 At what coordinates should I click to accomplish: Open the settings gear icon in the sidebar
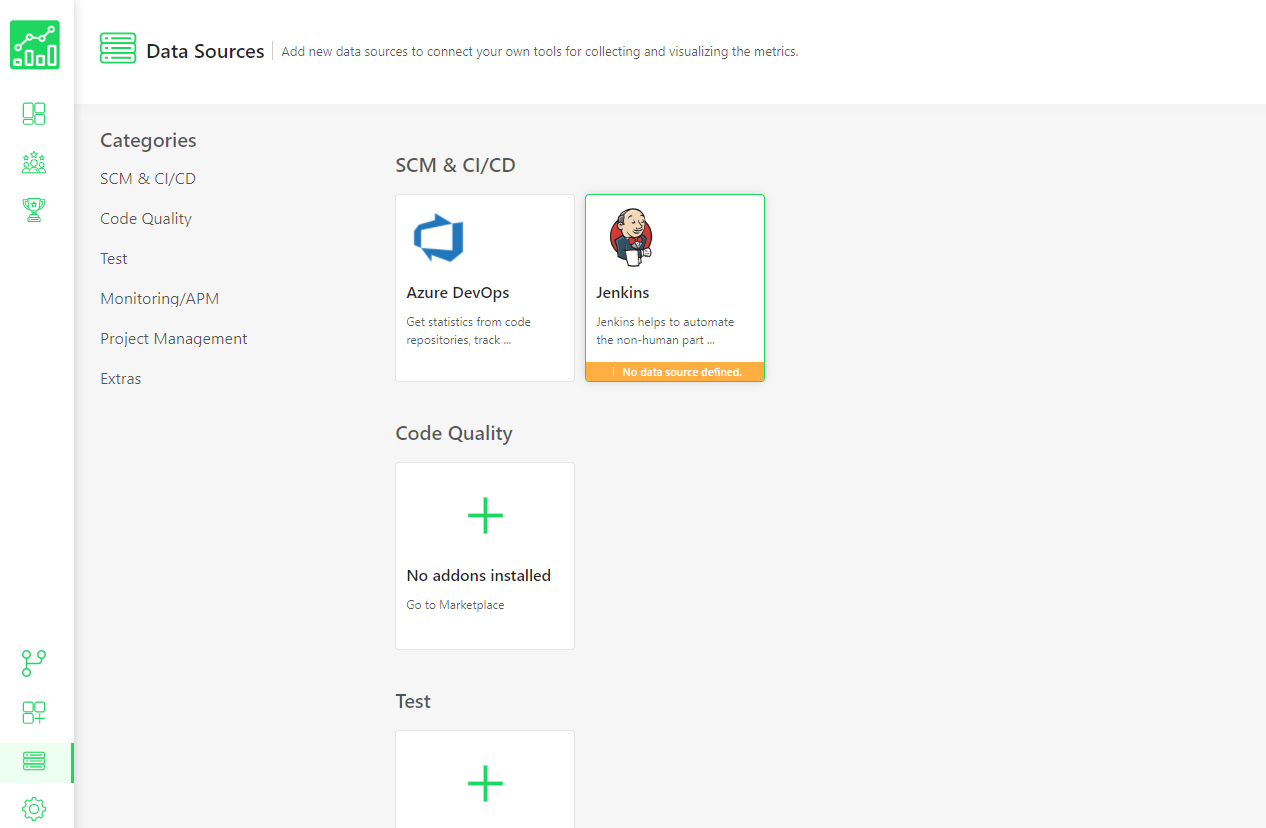pos(34,808)
